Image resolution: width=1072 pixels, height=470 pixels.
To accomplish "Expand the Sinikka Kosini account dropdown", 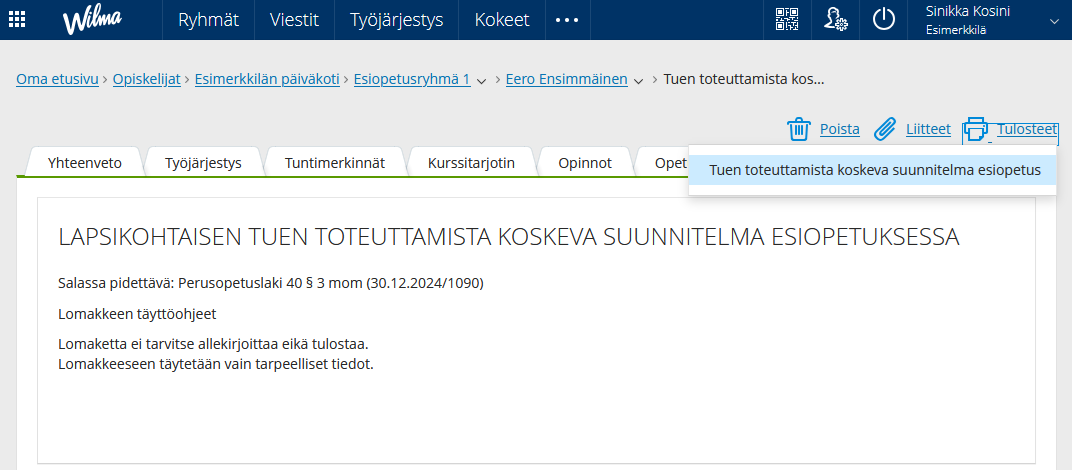I will tap(1053, 20).
